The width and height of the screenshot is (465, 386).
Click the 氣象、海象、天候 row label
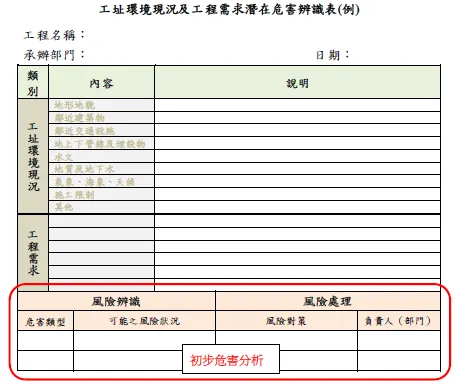[95, 182]
